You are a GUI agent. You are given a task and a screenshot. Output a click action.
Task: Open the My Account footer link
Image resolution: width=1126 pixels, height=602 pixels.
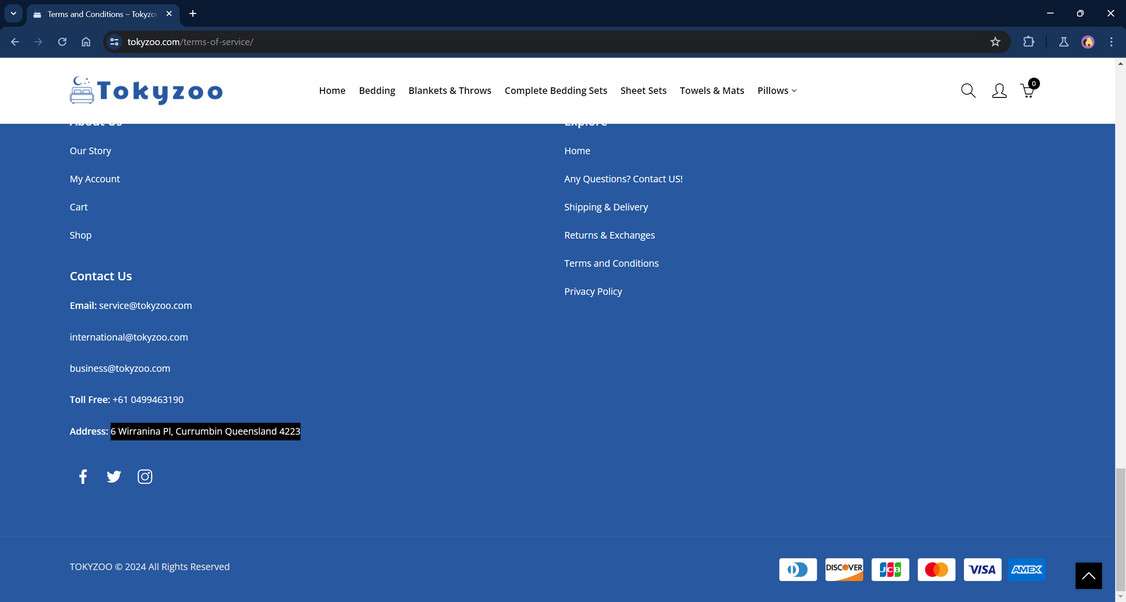point(95,179)
